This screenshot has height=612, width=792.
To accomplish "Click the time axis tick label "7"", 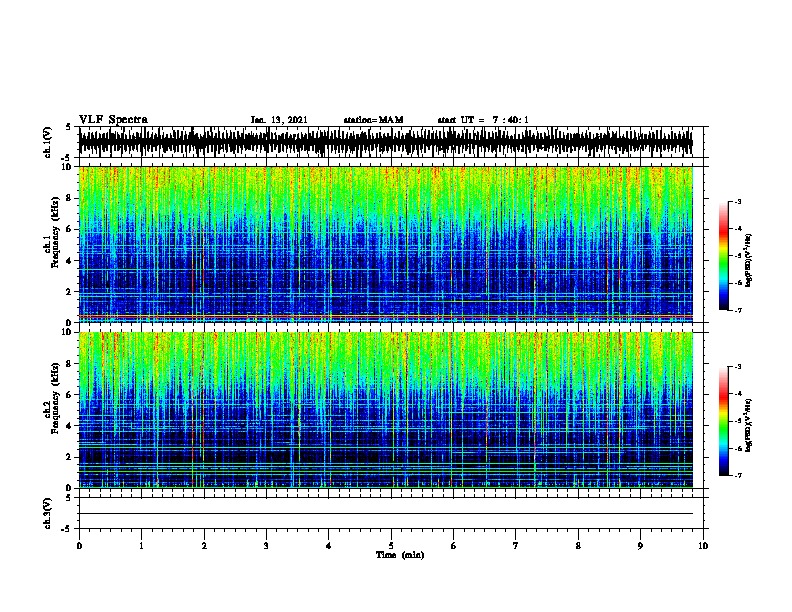I will 516,546.
